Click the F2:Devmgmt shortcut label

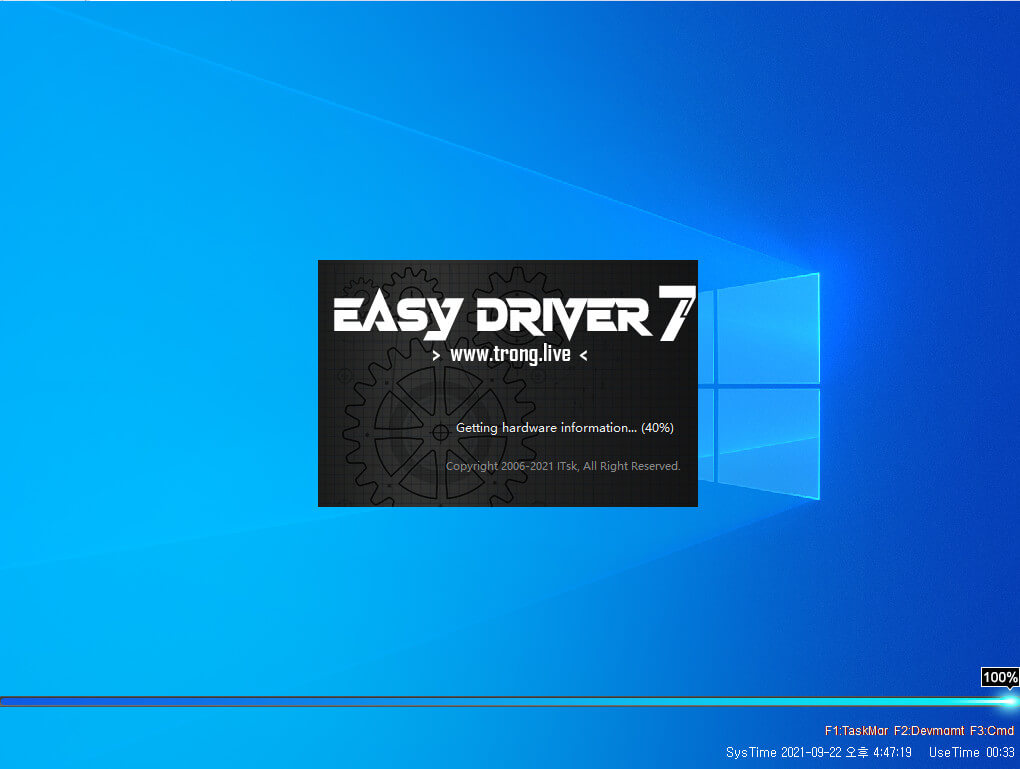point(929,731)
